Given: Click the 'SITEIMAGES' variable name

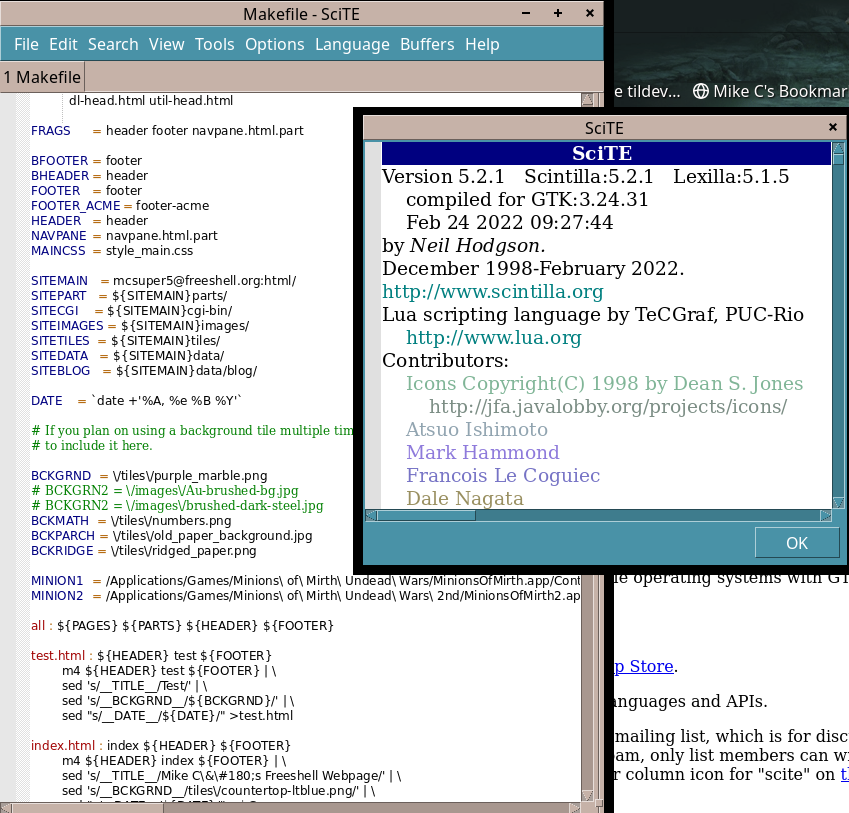Looking at the screenshot, I should 67,325.
